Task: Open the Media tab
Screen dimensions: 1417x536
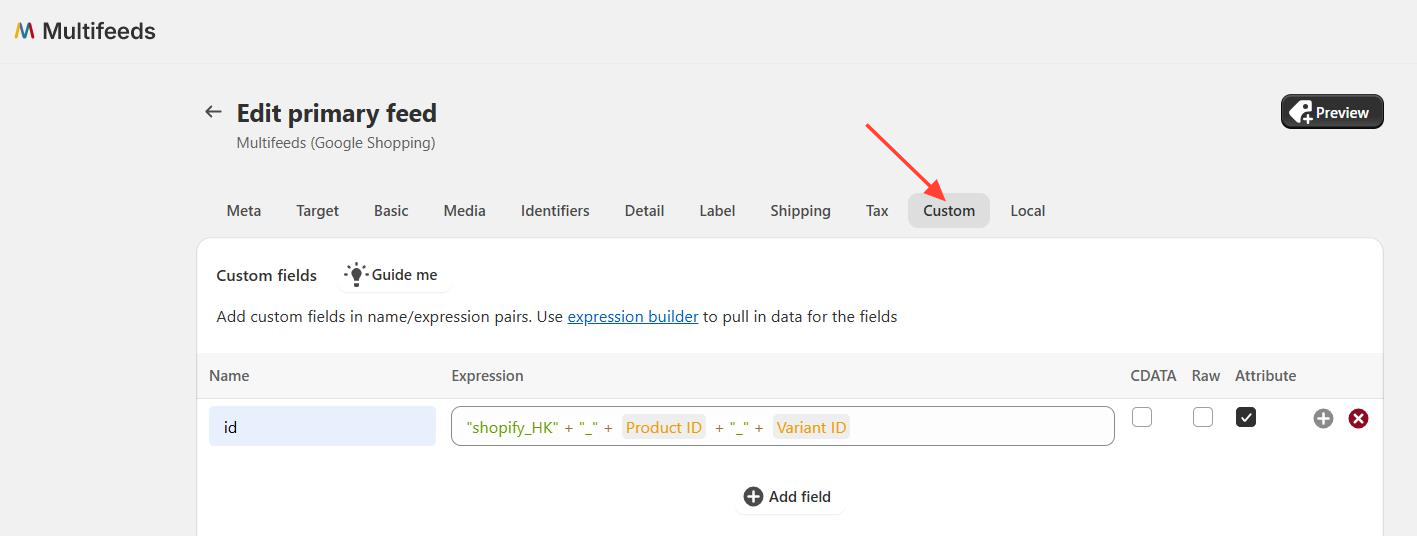Action: point(465,211)
